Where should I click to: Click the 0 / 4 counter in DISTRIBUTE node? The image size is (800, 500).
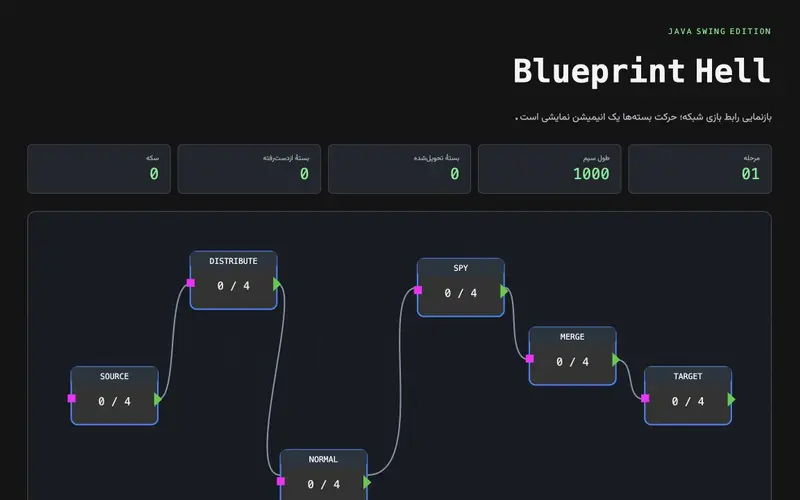pos(233,286)
